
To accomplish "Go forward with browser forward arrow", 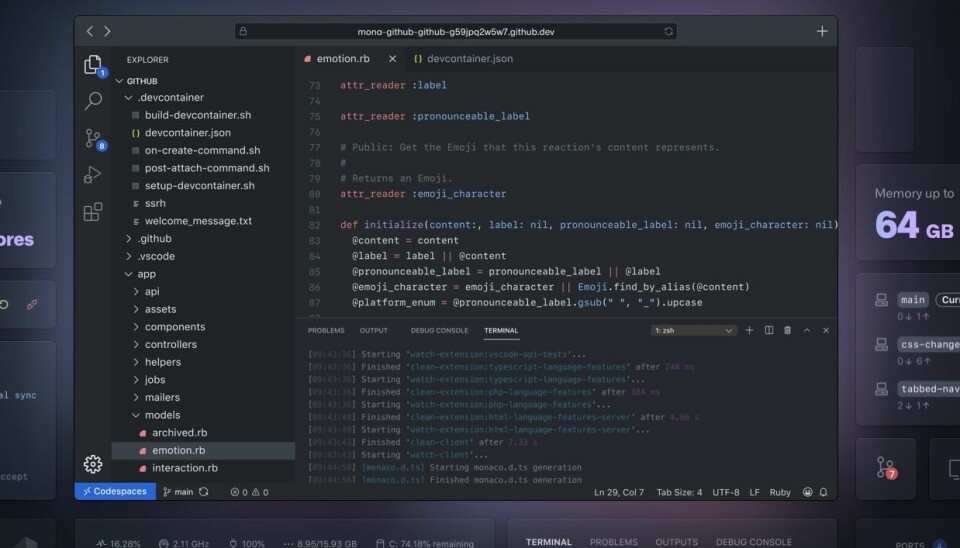I will (107, 31).
